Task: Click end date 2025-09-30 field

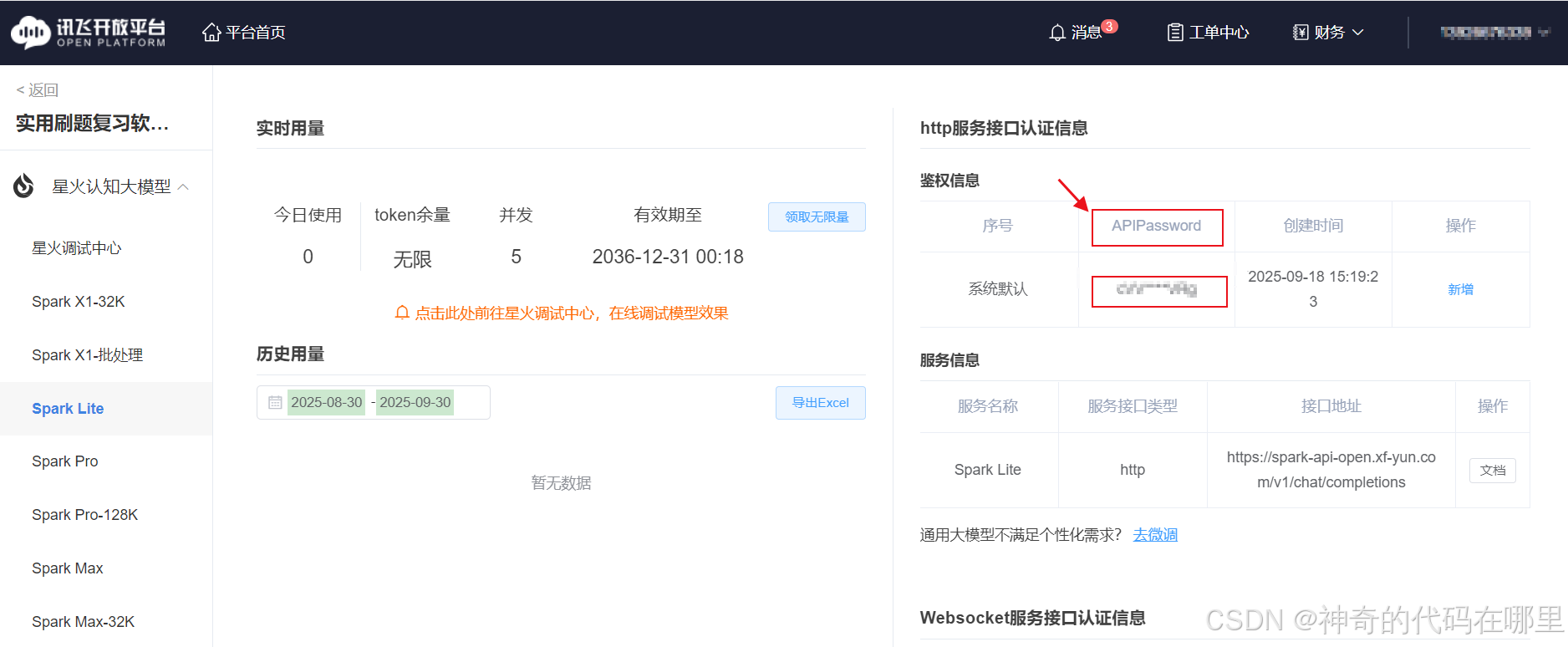Action: coord(415,402)
